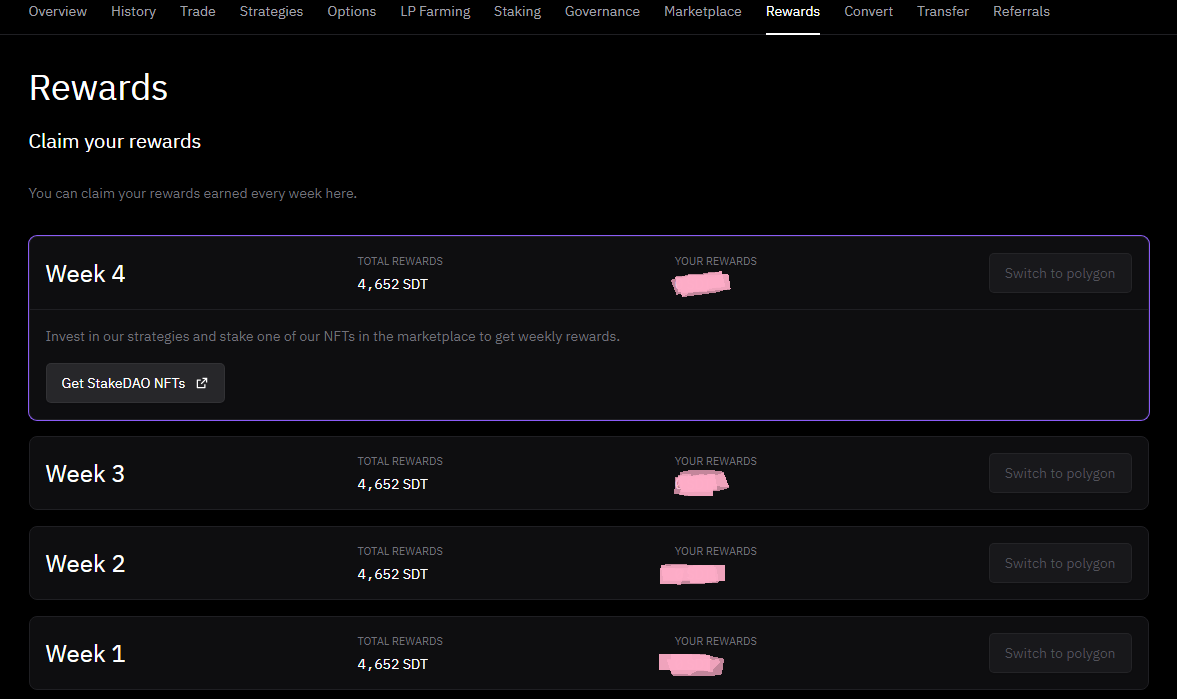Click the Invest in our strategies description
1177x699 pixels.
pyautogui.click(x=333, y=336)
